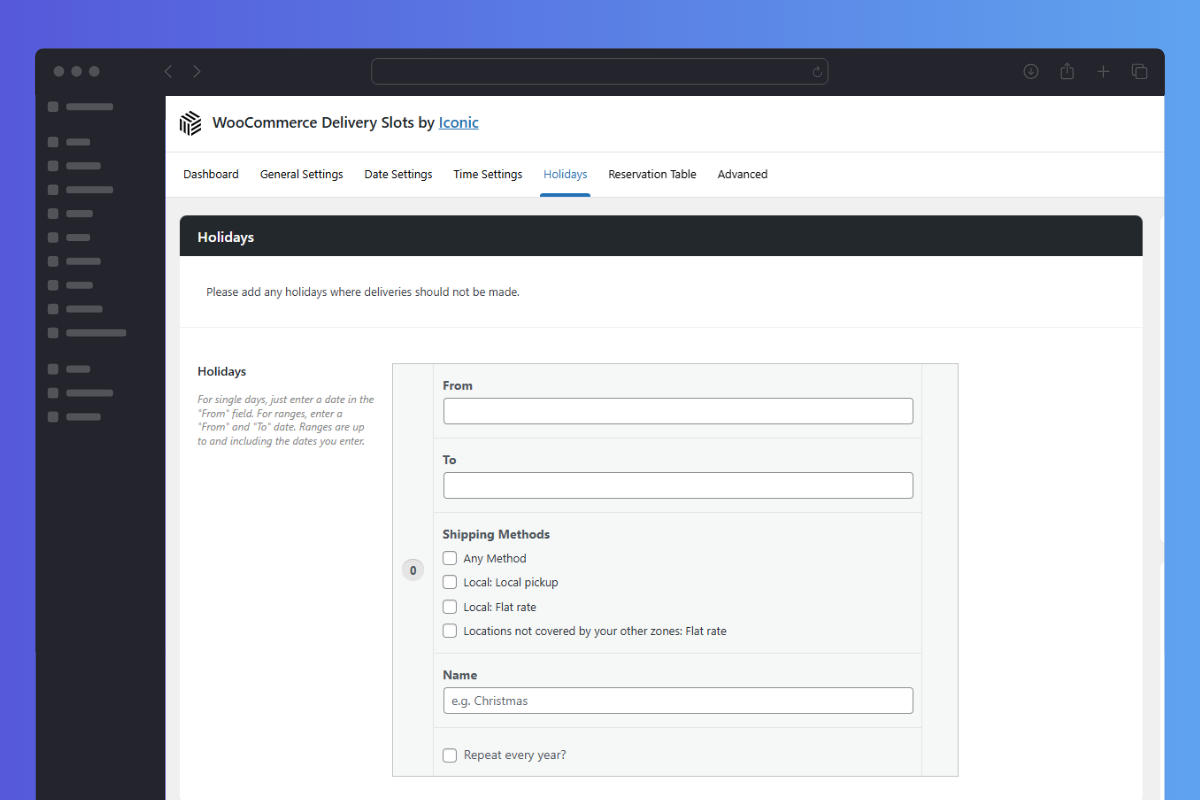
Task: Click the browser forward arrow
Action: (x=196, y=71)
